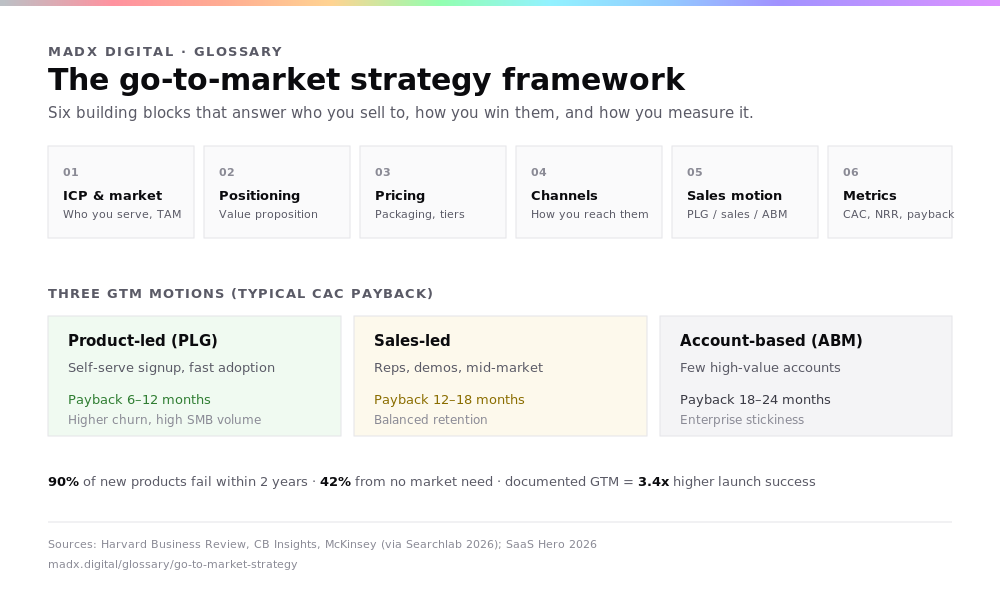Click the 'Metrics' heading
1000x600 pixels.
(870, 196)
